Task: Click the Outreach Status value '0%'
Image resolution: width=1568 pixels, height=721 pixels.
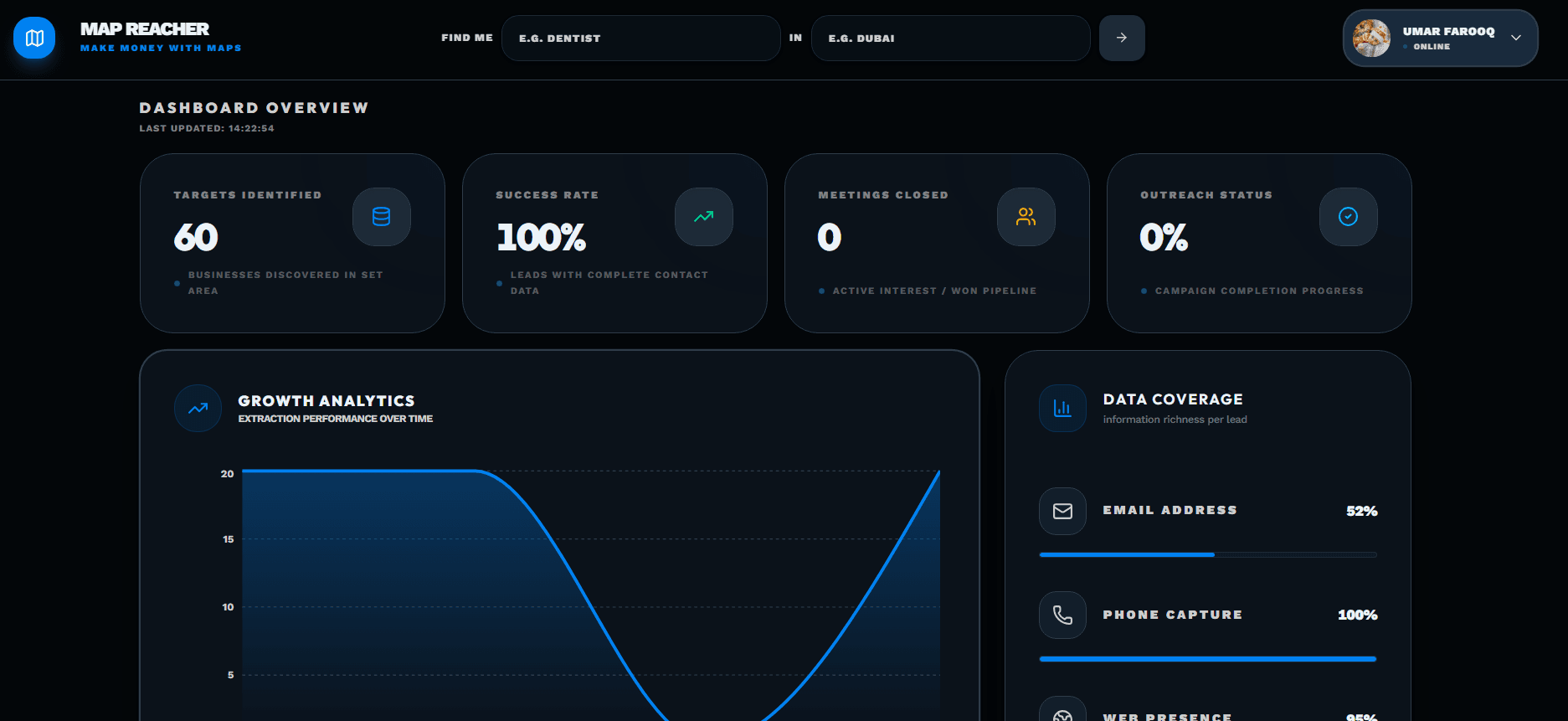Action: (1164, 237)
